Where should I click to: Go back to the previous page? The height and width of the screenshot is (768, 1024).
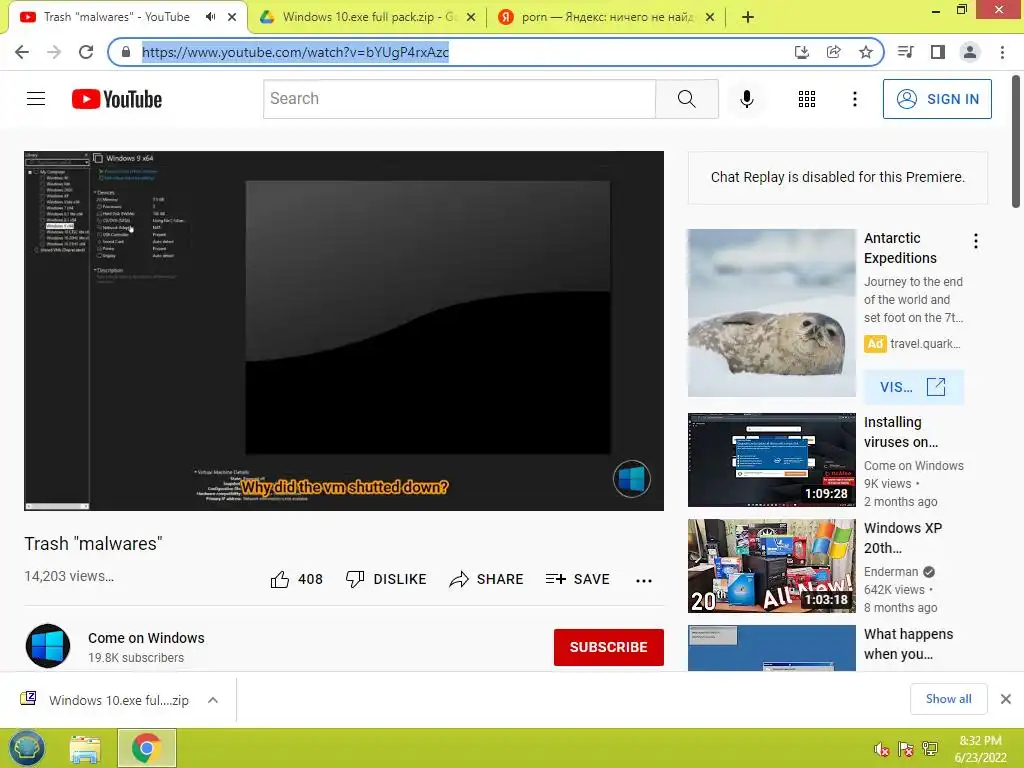[22, 52]
